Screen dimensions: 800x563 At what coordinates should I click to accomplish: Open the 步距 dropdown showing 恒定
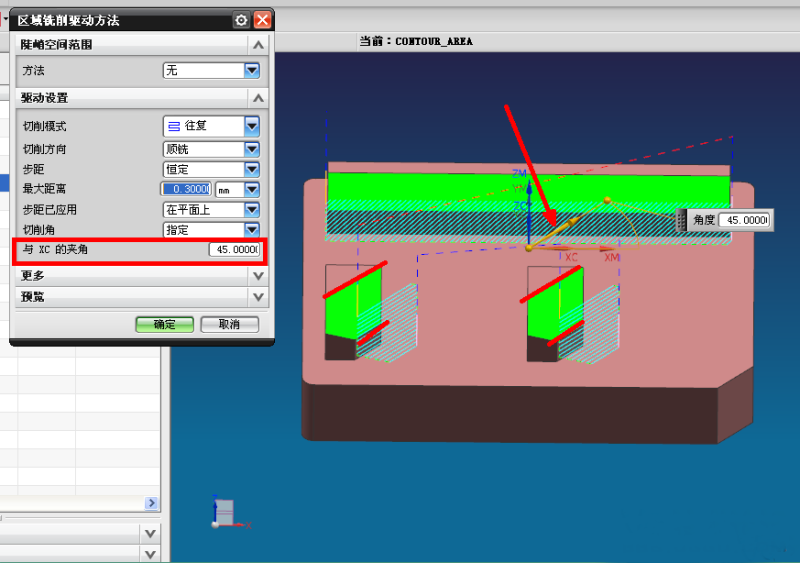252,169
